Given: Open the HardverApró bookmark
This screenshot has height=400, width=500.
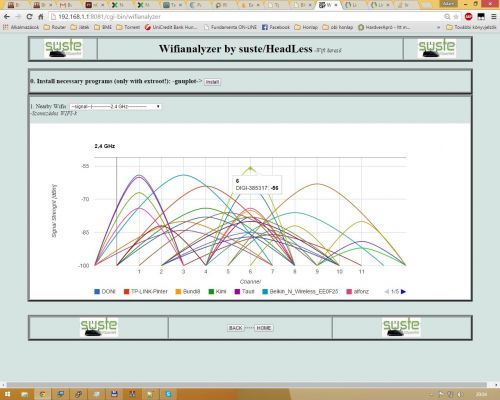Looking at the screenshot, I should click(x=384, y=27).
